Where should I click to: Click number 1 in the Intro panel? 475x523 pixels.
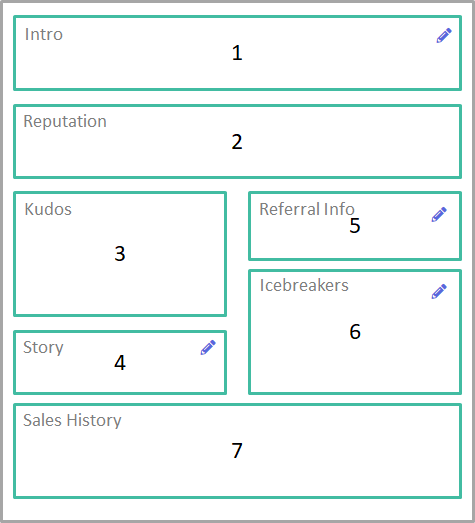point(237,53)
